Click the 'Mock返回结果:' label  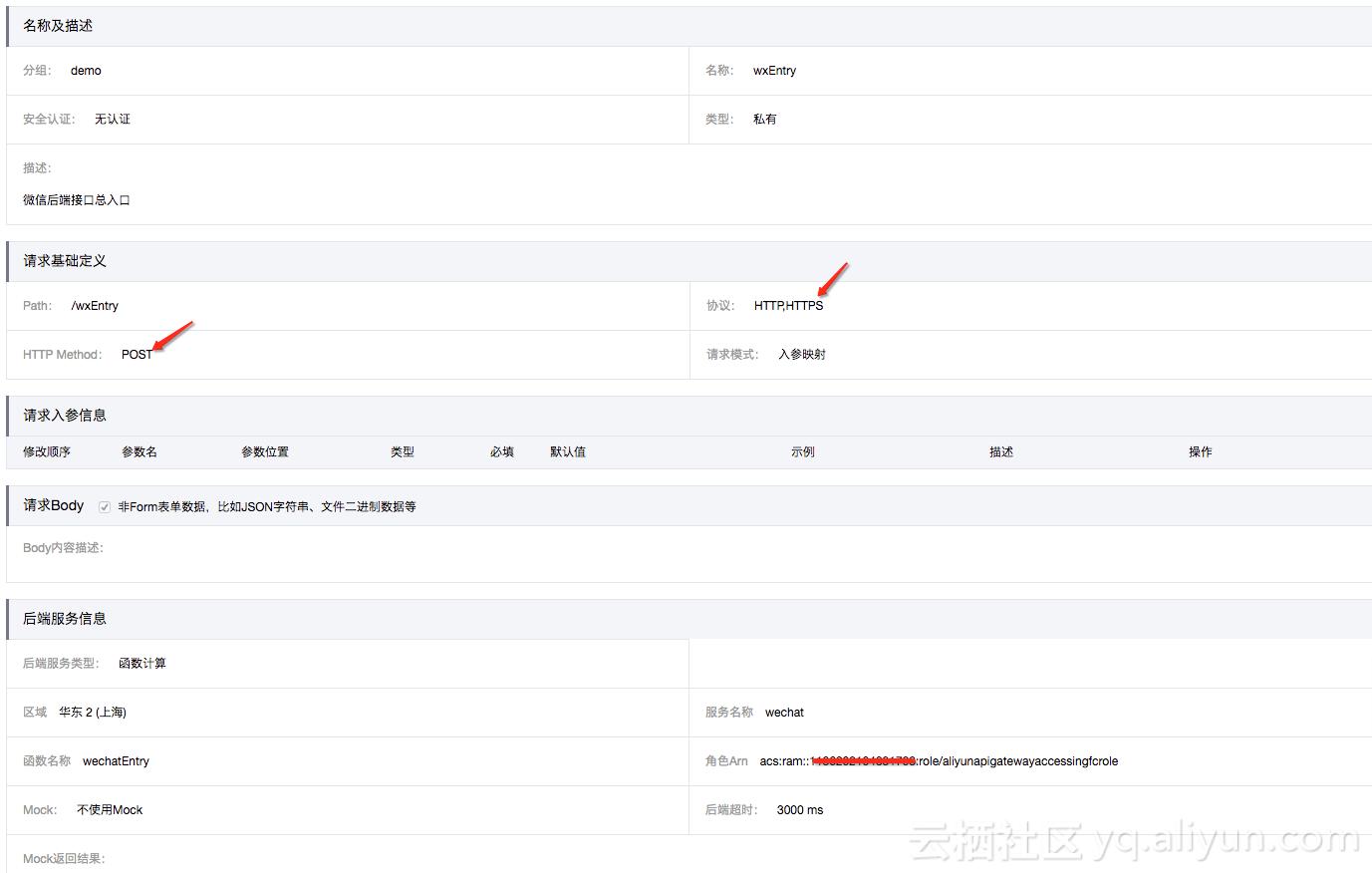64,859
